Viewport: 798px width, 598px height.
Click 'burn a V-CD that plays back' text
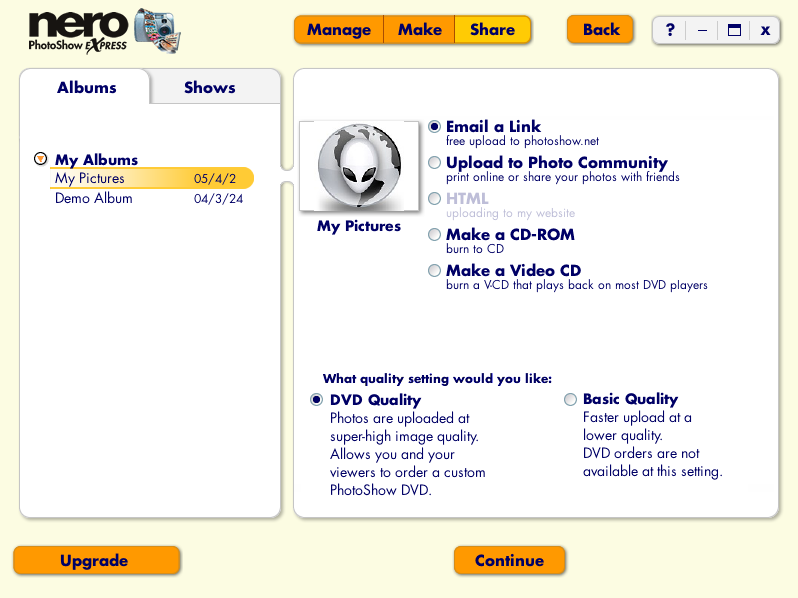(577, 285)
